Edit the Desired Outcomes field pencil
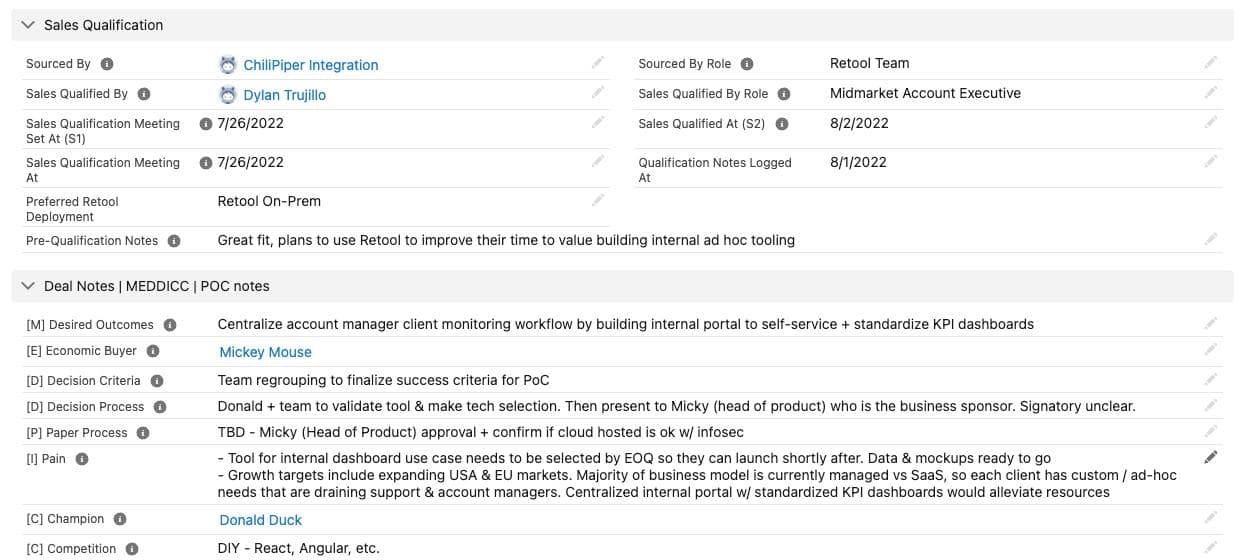Screen dimensions: 1242x560 1210,323
